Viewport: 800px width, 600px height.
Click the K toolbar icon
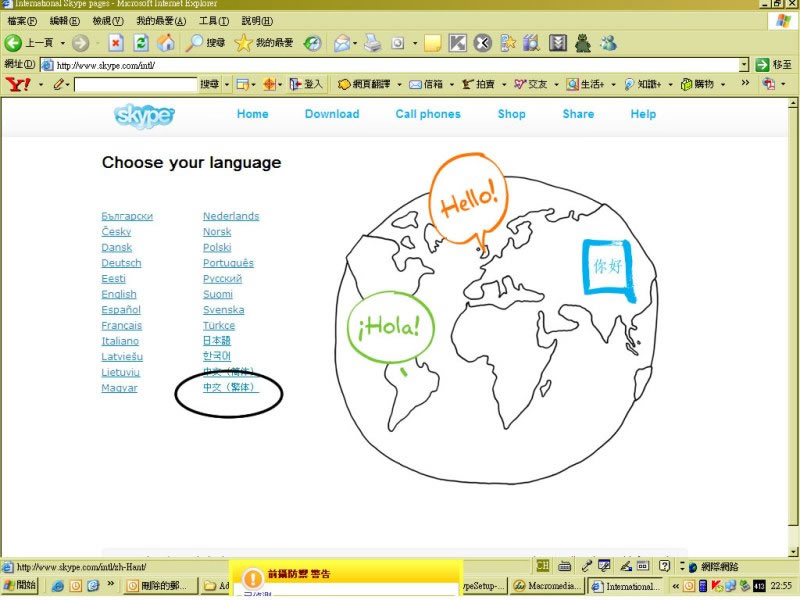point(458,43)
